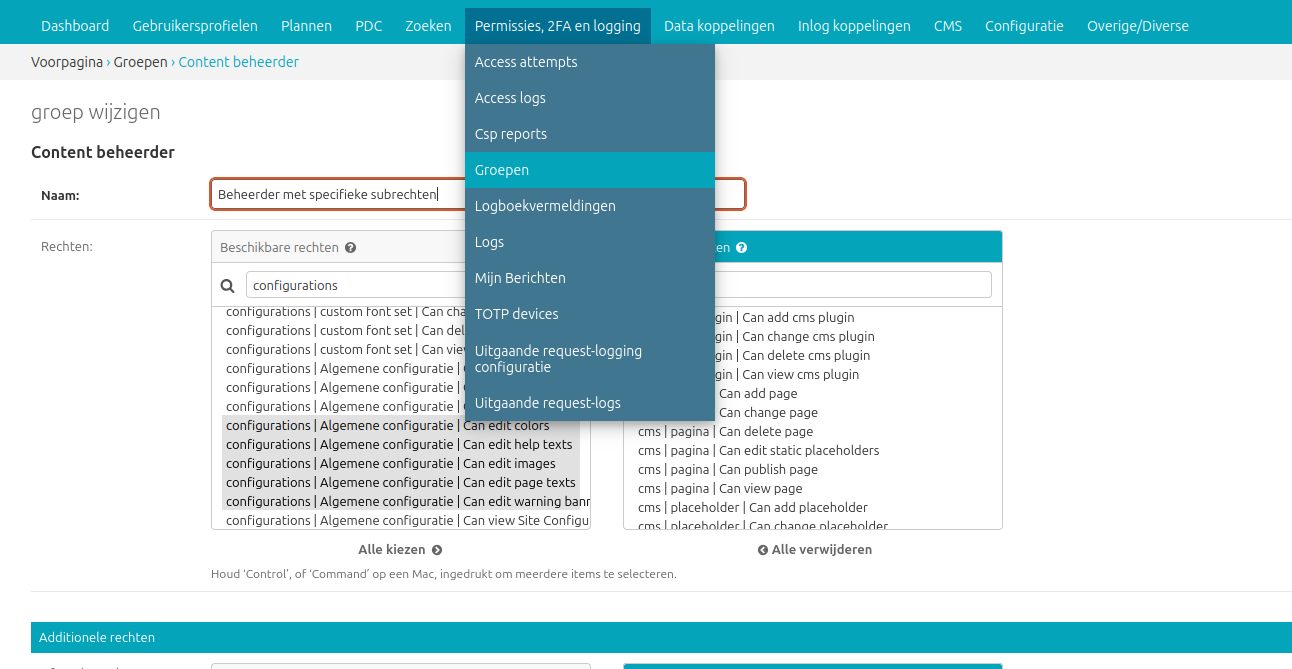Click the magnifier icon in available rights filter

click(x=228, y=286)
